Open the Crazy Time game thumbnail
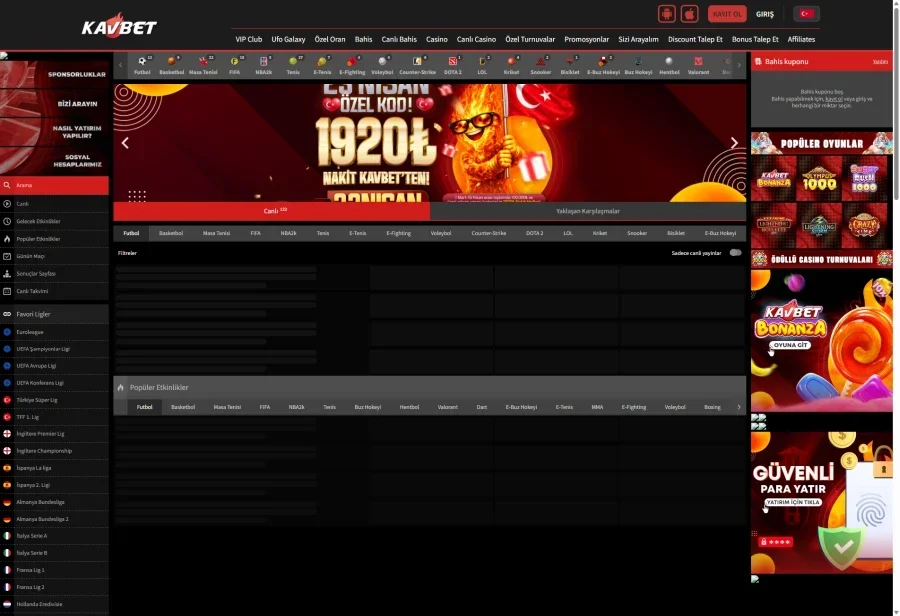This screenshot has height=616, width=900. 864,224
